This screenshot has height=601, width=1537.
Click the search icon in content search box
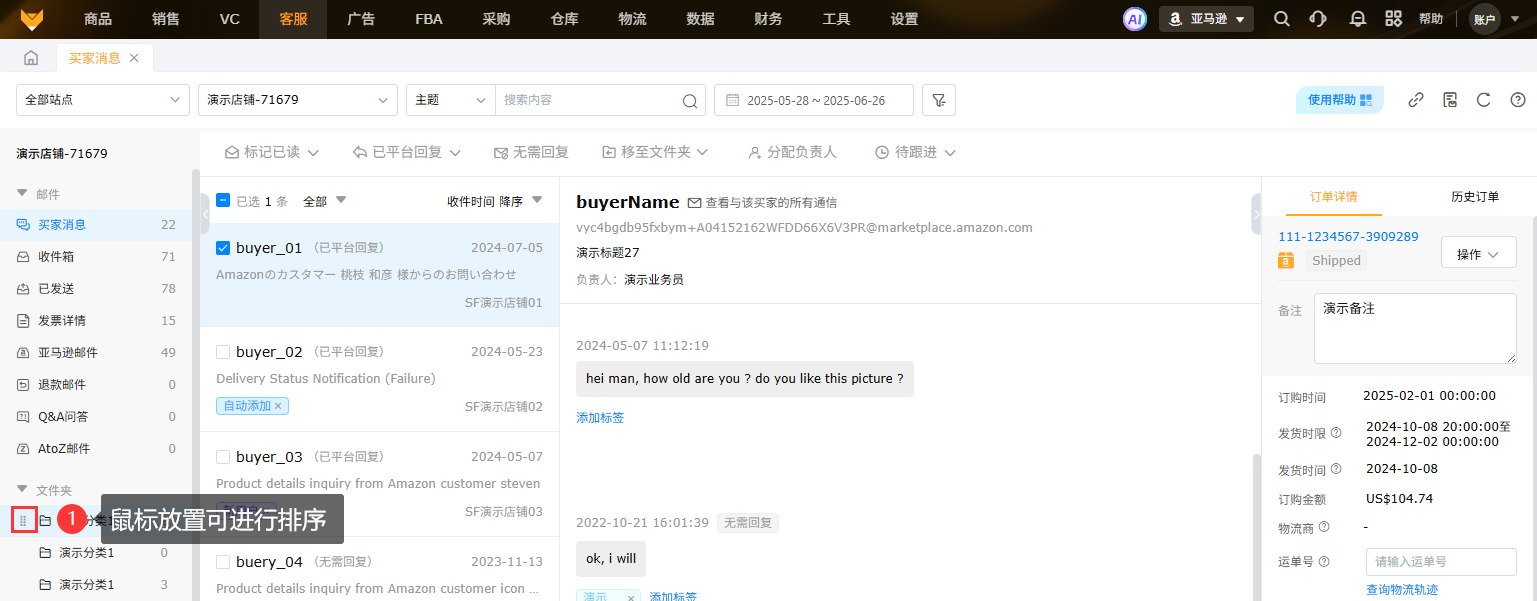689,100
